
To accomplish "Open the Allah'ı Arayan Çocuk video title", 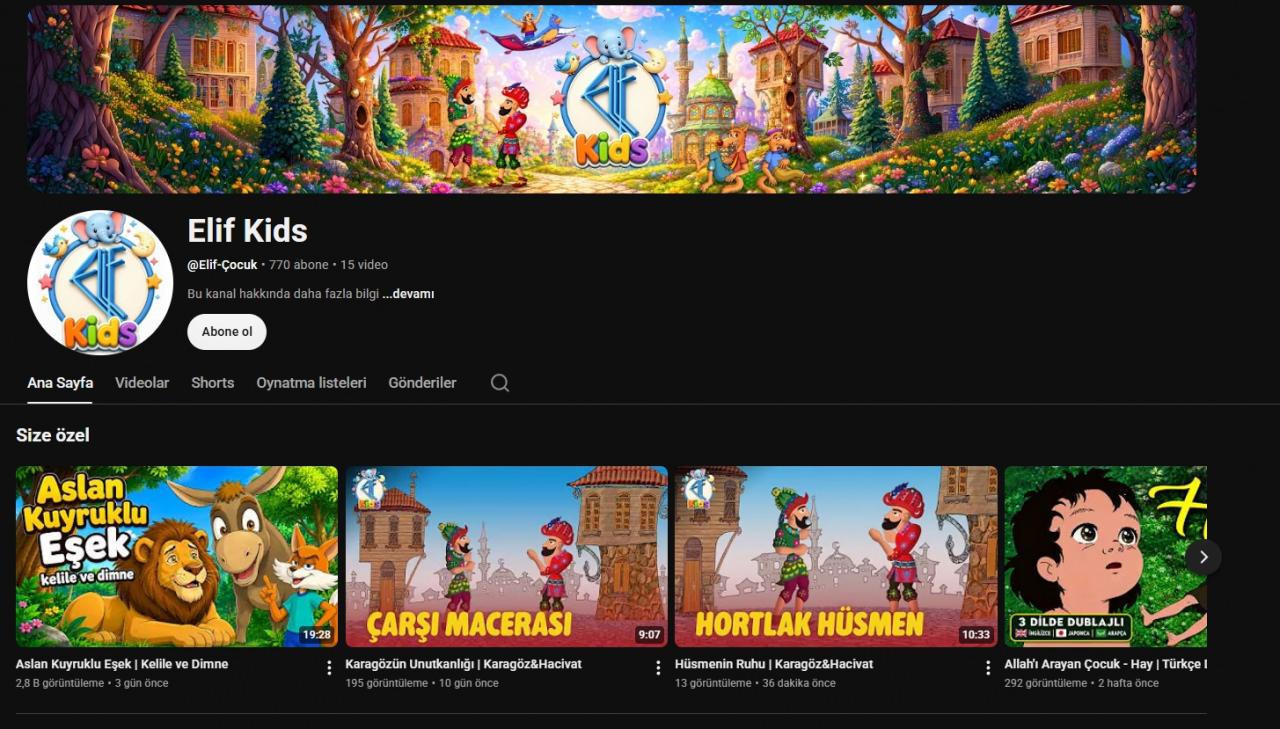I will click(1105, 664).
